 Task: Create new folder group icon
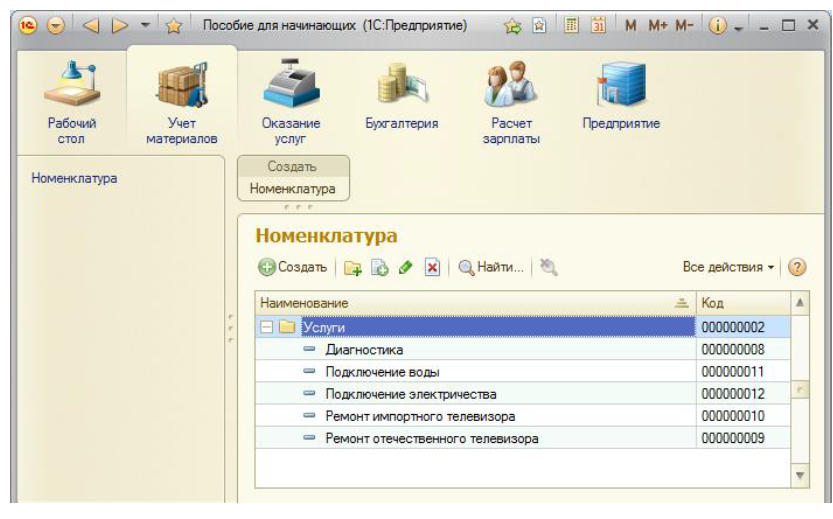tap(353, 267)
